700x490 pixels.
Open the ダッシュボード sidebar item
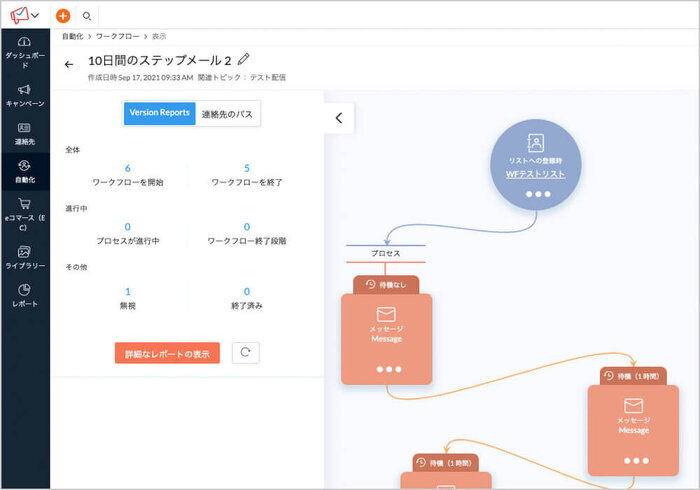pyautogui.click(x=25, y=49)
